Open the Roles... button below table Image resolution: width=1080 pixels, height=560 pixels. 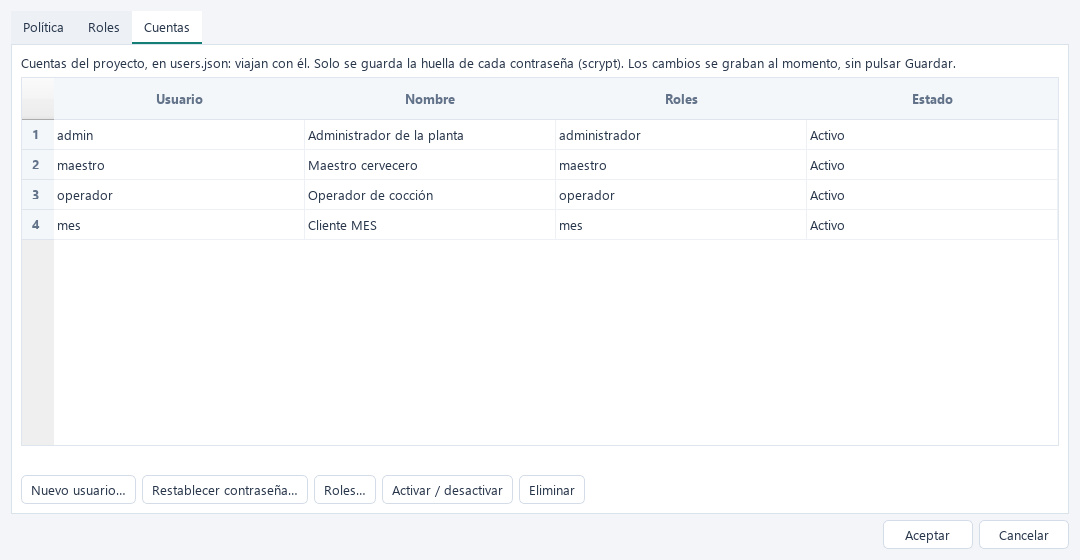(344, 490)
